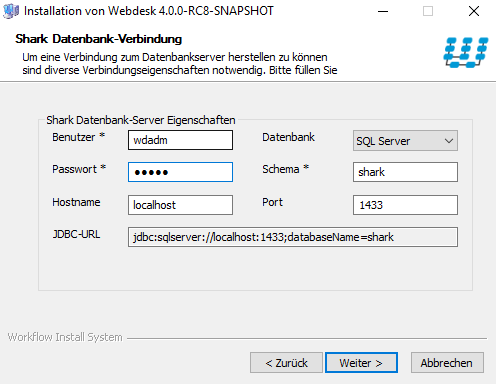496x384 pixels.
Task: Focus the Passwort input field
Action: (x=180, y=172)
